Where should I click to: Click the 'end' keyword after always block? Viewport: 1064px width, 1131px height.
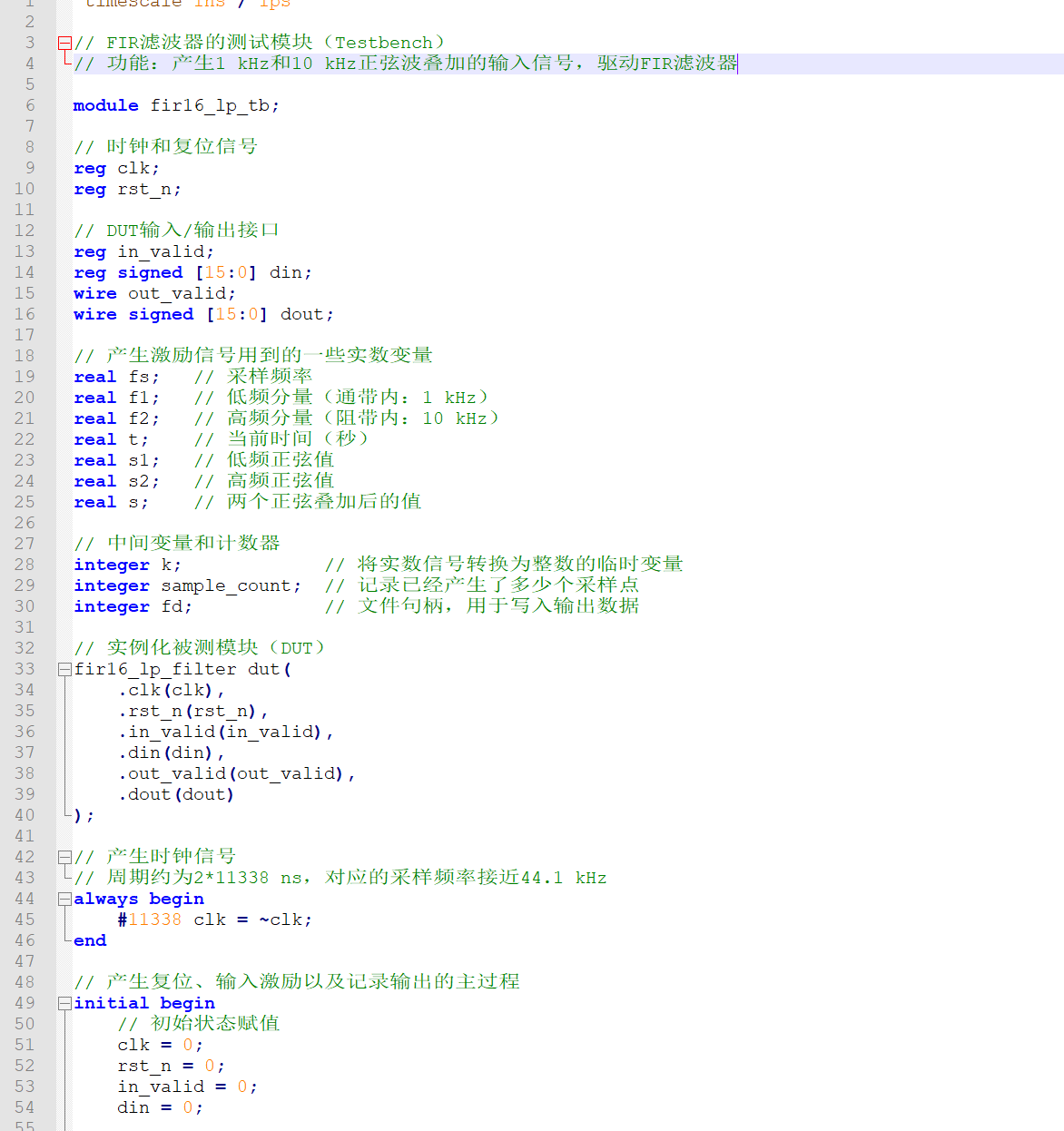click(90, 940)
